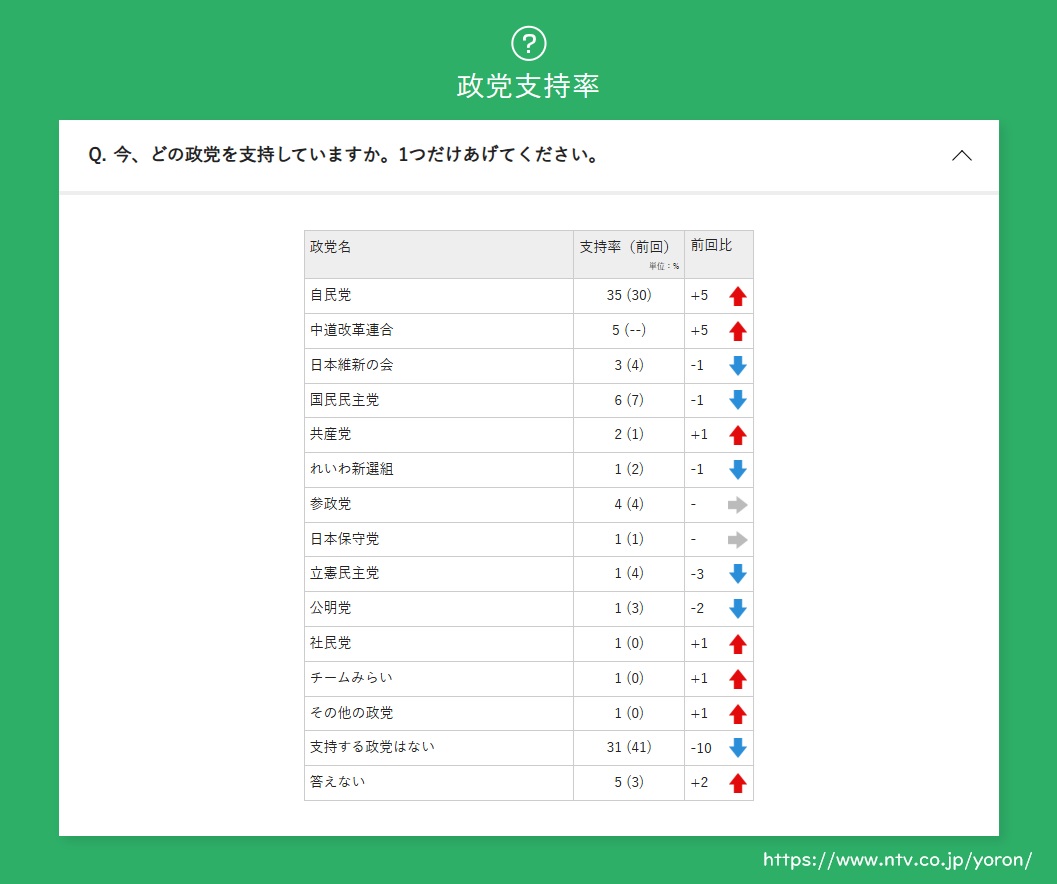Click the red up arrow for 自民党
The image size is (1057, 884).
738,296
